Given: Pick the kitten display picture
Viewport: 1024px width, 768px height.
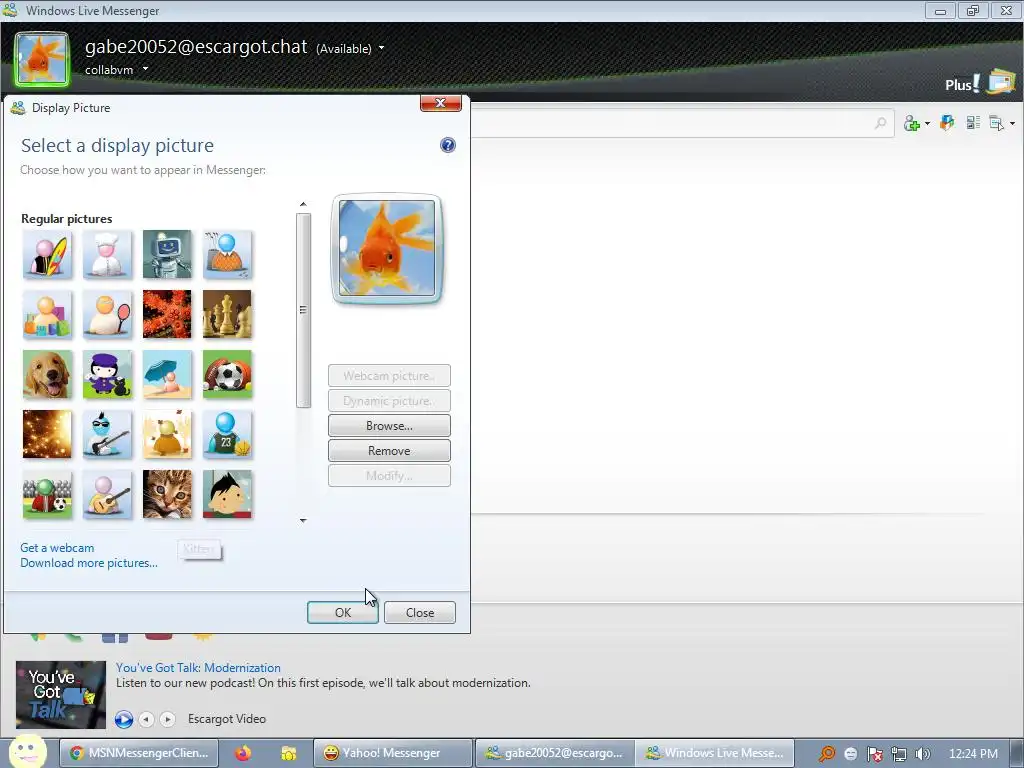Looking at the screenshot, I should tap(167, 494).
